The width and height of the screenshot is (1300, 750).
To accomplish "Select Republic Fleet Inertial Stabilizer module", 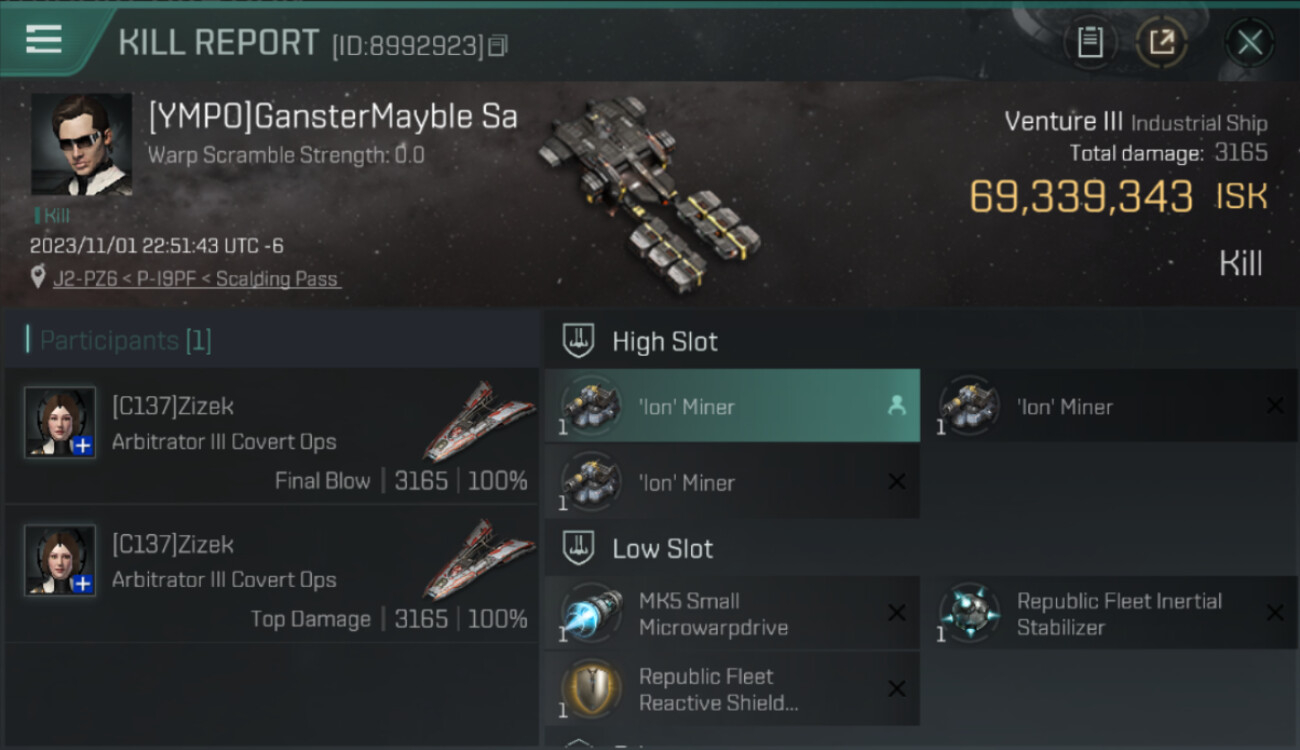I will [x=1110, y=614].
